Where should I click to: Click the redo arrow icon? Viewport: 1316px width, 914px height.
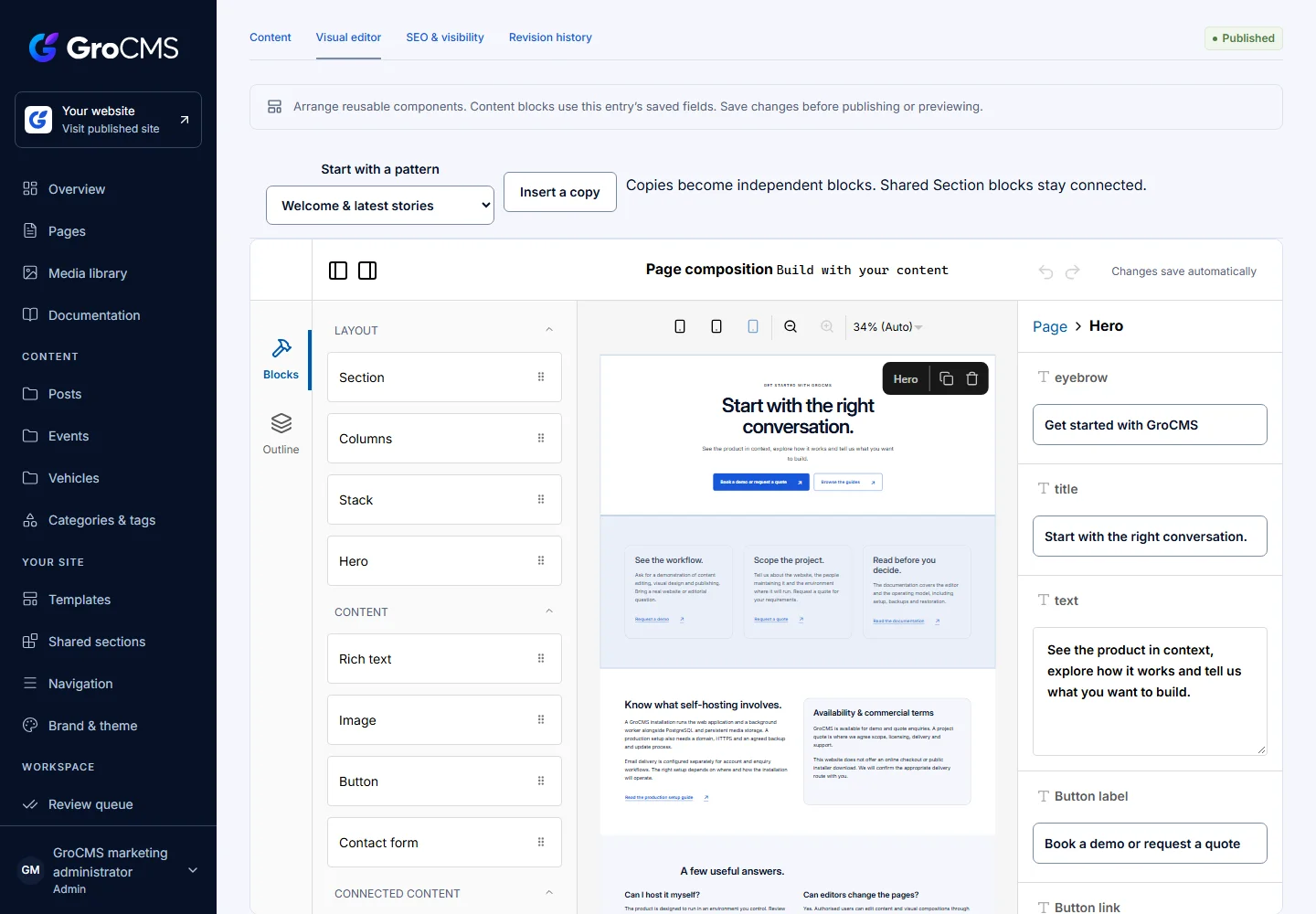pyautogui.click(x=1073, y=271)
